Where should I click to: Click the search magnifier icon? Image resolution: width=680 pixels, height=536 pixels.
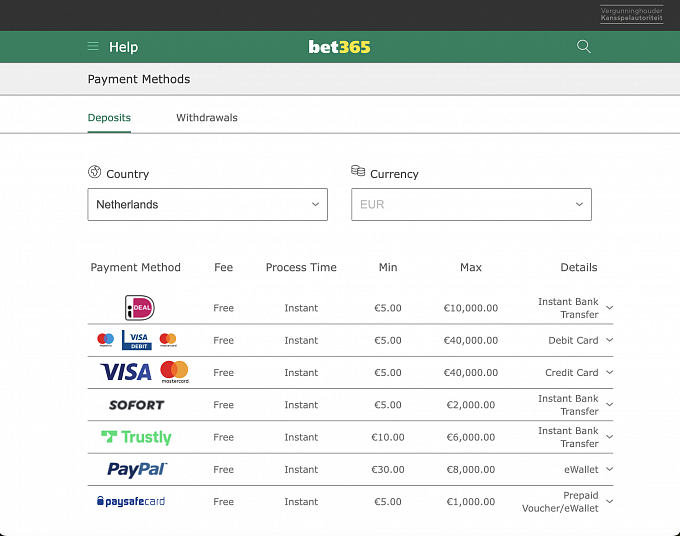point(584,47)
